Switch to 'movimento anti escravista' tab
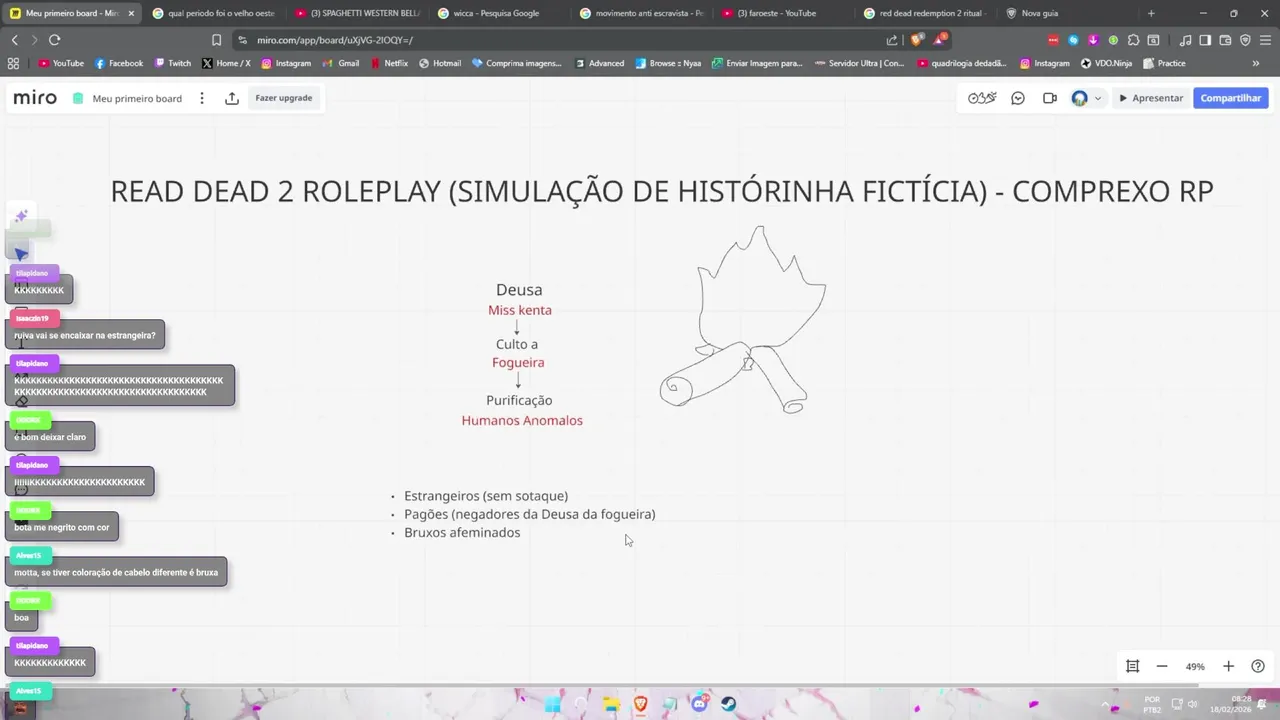 [x=642, y=13]
